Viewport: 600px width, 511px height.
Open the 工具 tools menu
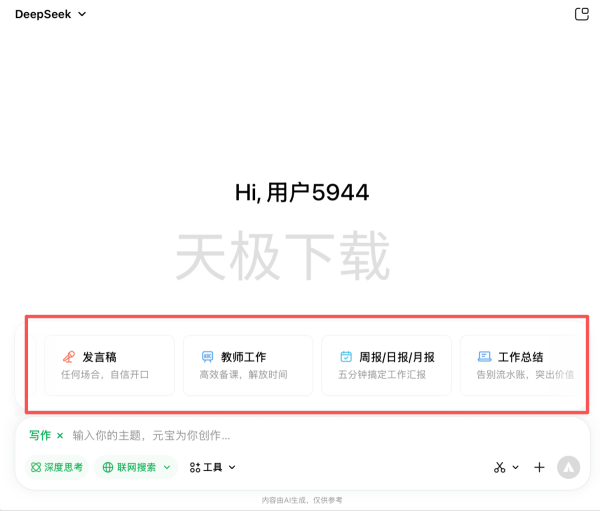tap(212, 467)
